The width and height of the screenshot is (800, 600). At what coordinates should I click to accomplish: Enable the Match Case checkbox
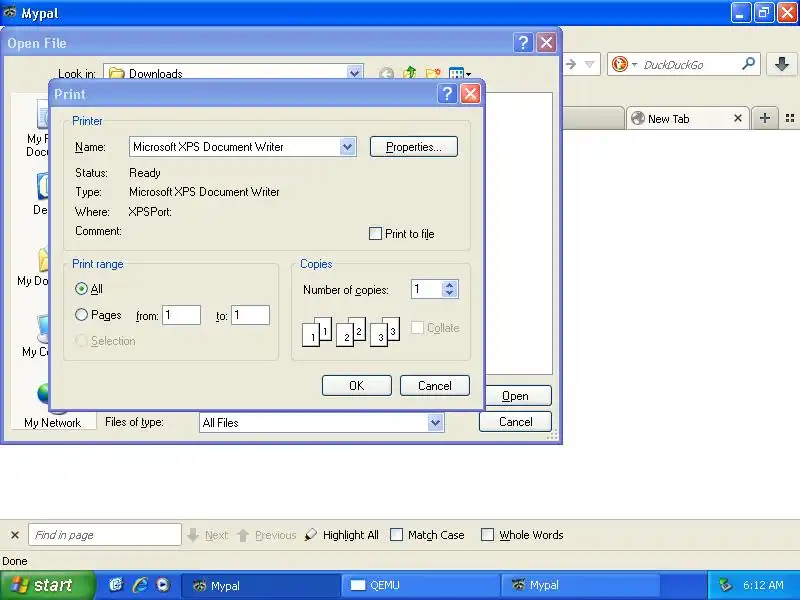(x=396, y=535)
